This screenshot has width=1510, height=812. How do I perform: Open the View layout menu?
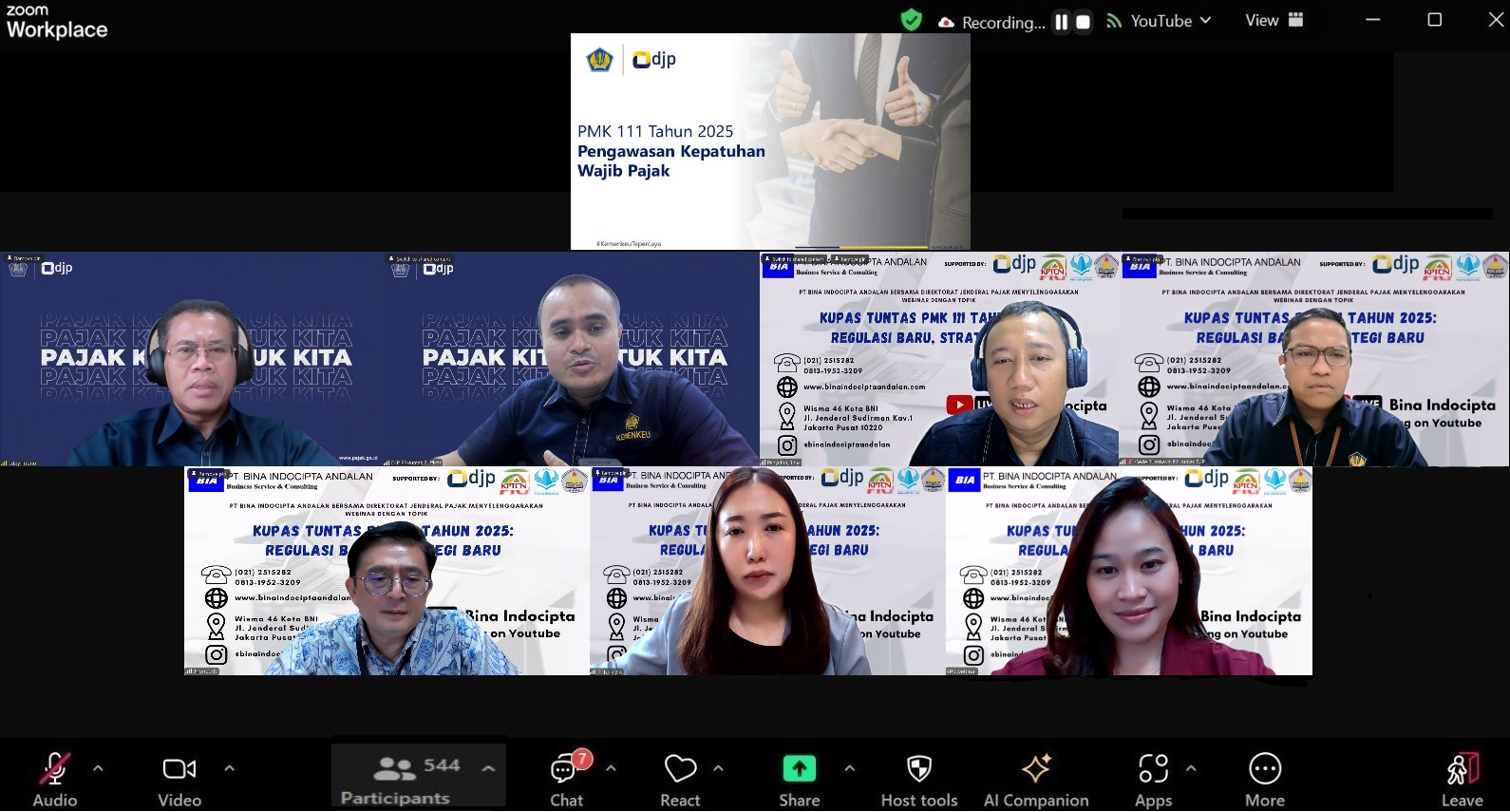(1274, 20)
